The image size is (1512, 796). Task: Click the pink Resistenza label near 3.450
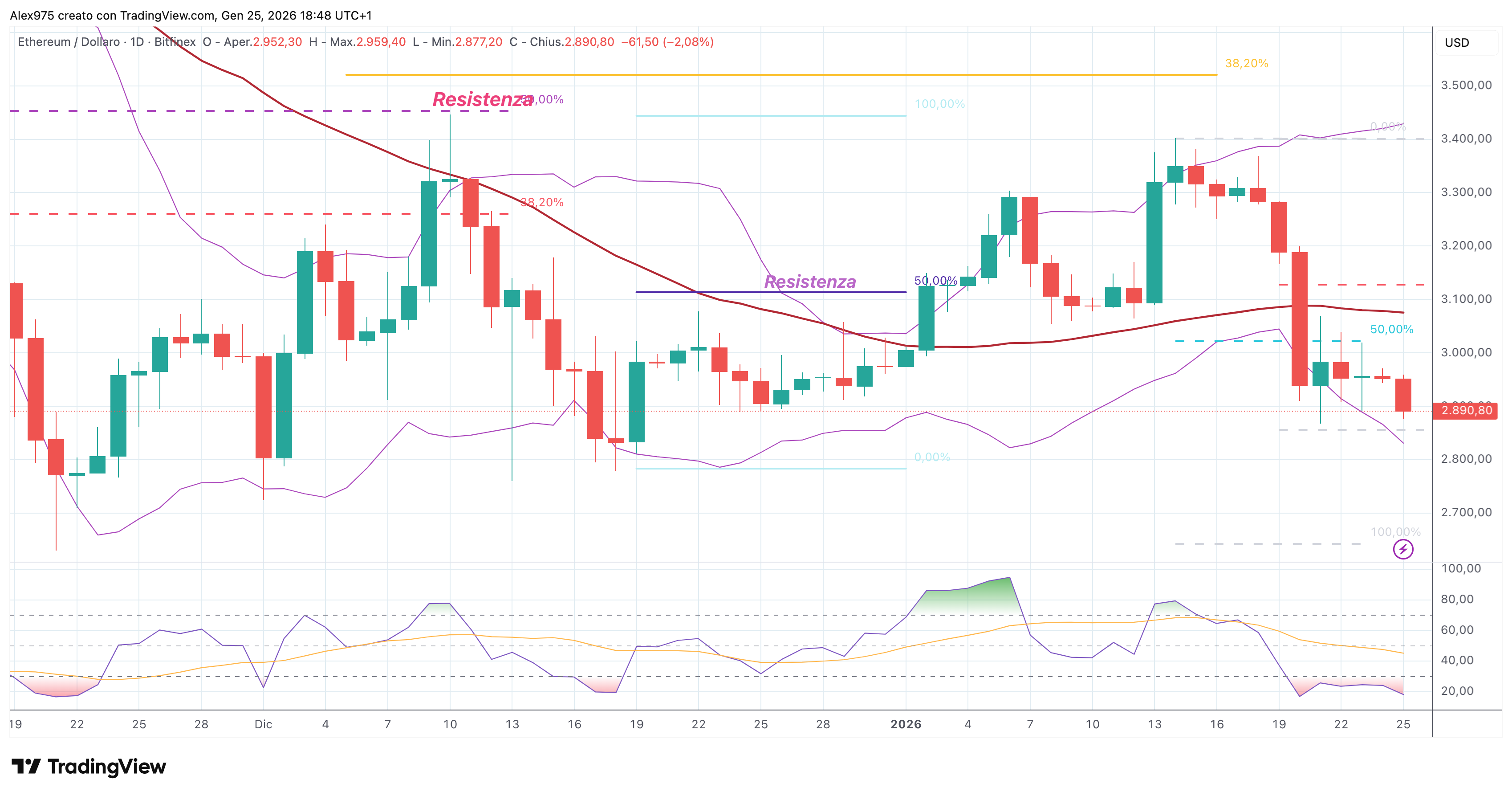tap(483, 99)
